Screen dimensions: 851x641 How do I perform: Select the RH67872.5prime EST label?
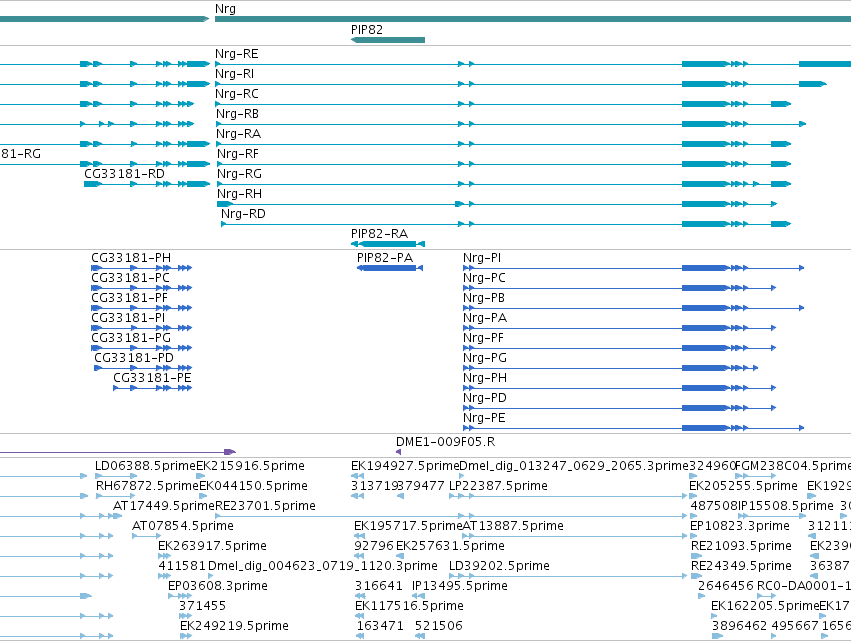pyautogui.click(x=148, y=486)
